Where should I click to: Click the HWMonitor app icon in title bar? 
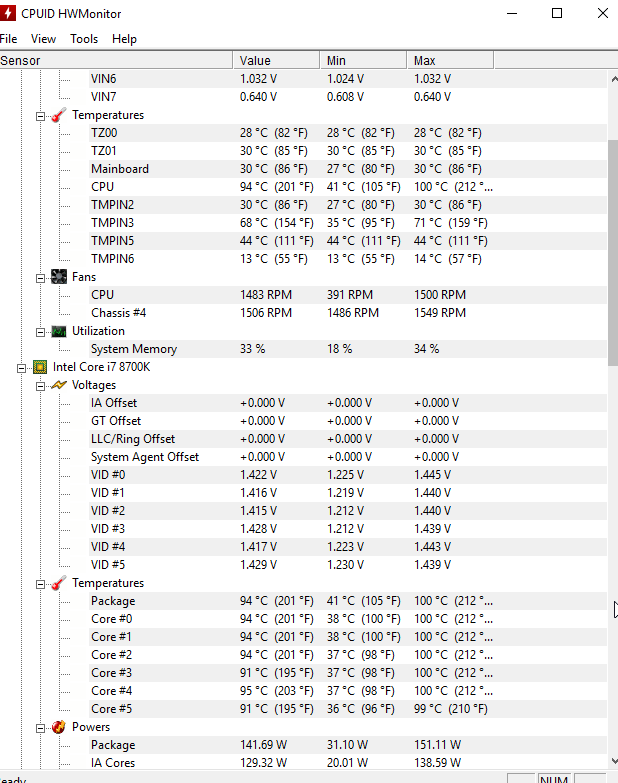7,13
